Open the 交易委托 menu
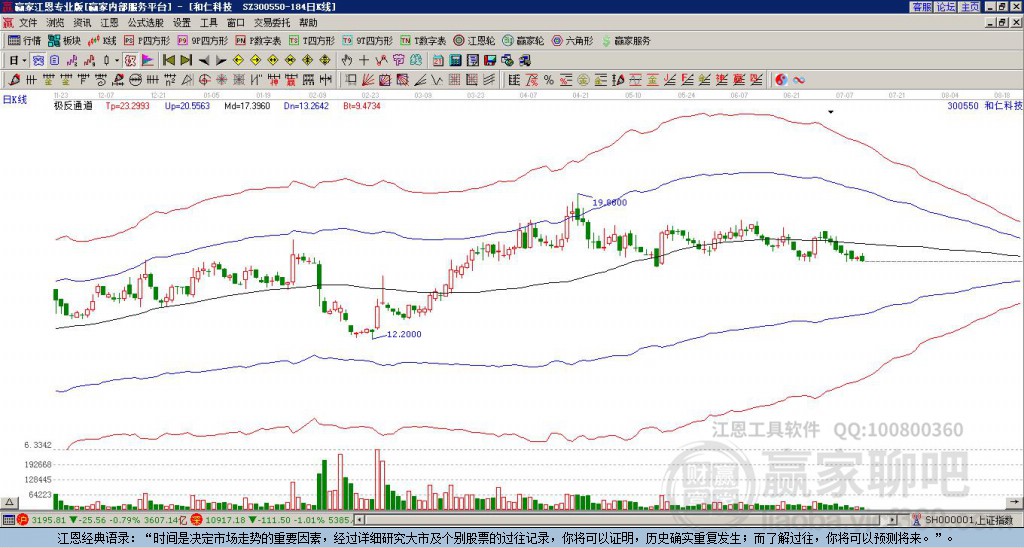The height and width of the screenshot is (548, 1024). 272,23
